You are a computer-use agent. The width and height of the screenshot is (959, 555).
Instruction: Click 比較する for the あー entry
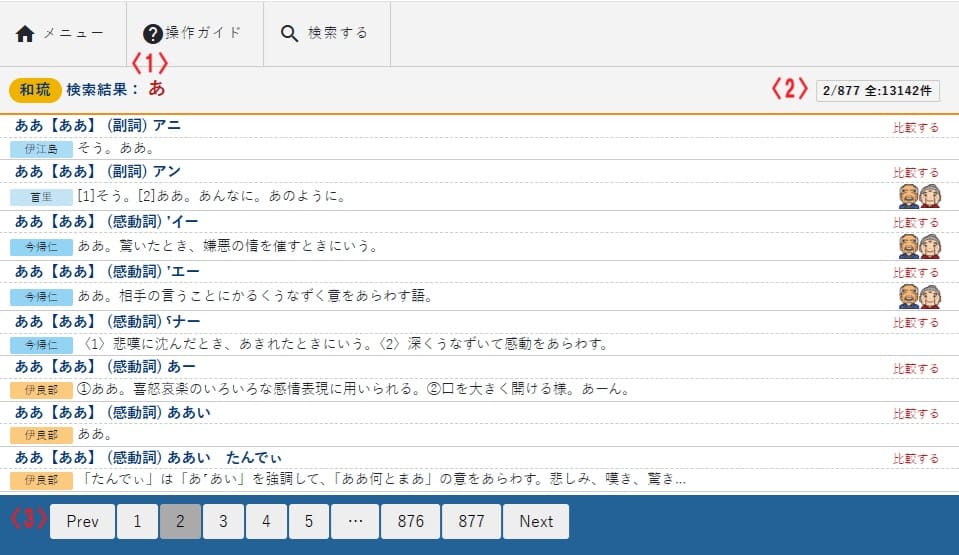tap(916, 368)
